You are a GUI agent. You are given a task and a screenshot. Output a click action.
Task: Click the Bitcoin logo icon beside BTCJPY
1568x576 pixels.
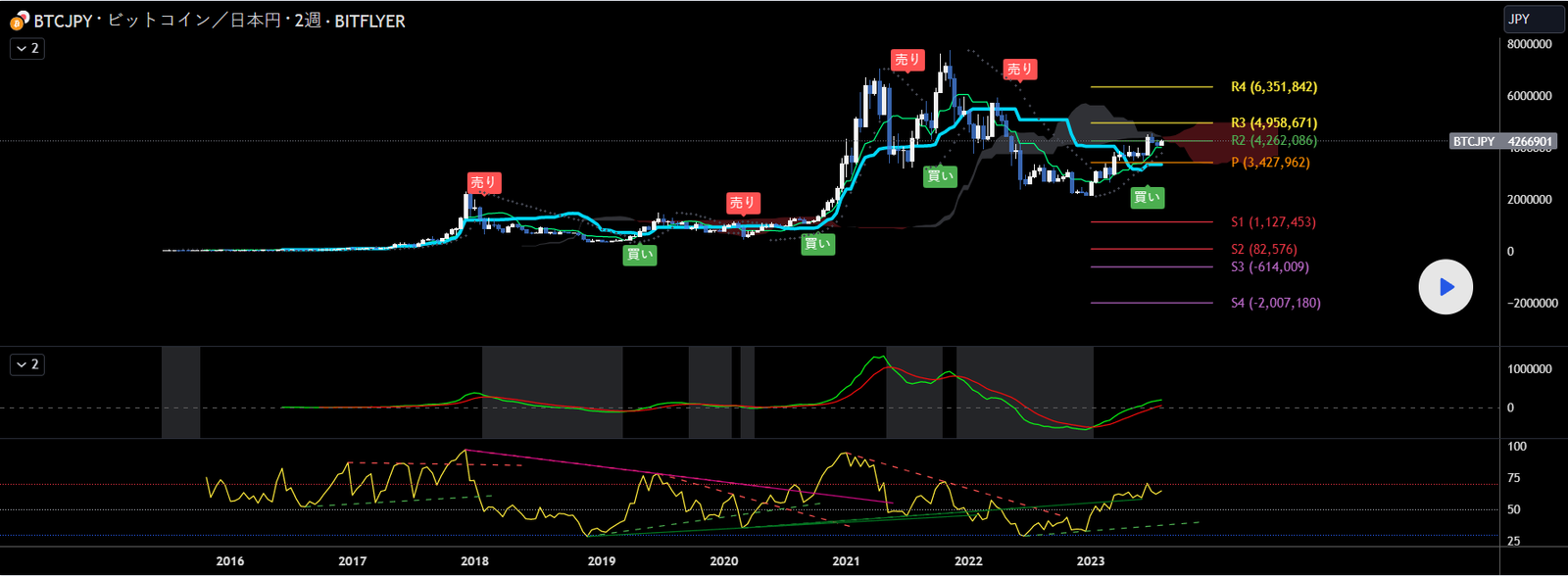[x=19, y=21]
